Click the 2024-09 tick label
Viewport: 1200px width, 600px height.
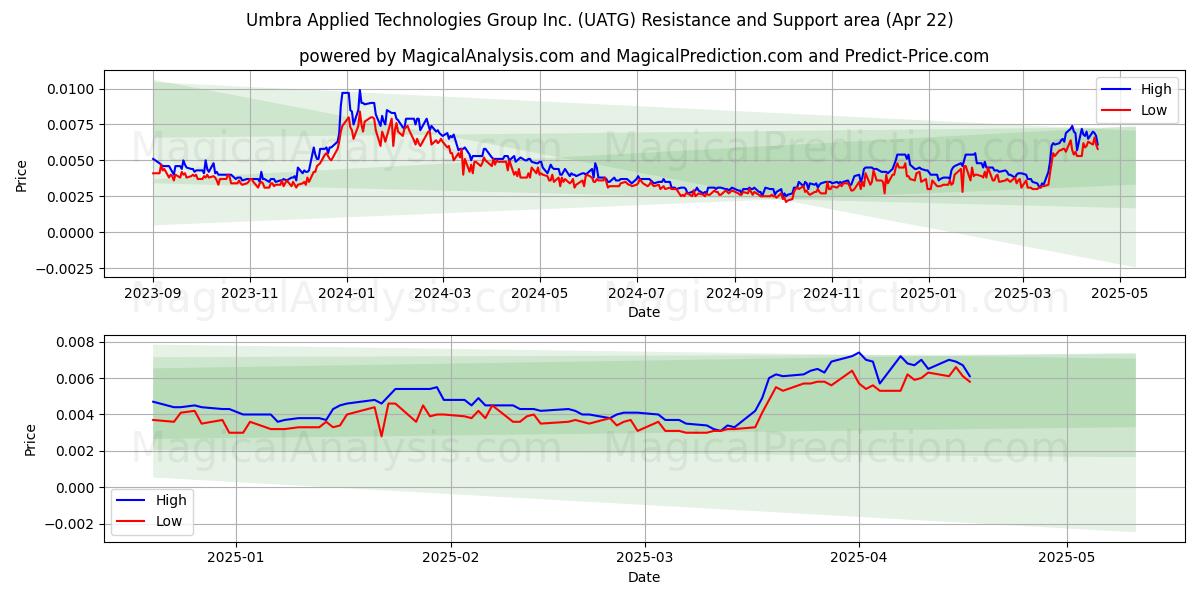point(735,293)
